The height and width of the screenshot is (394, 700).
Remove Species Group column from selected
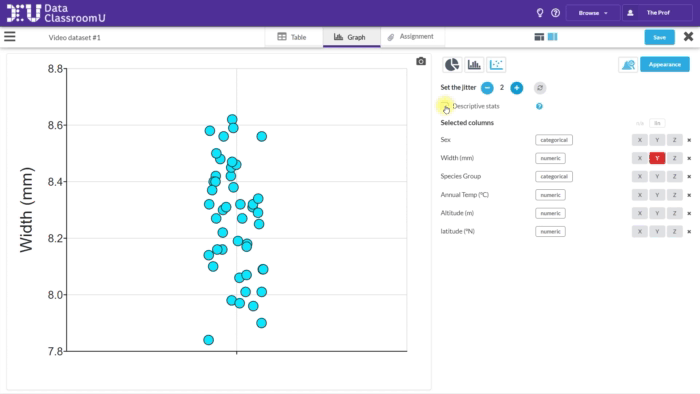coord(689,177)
